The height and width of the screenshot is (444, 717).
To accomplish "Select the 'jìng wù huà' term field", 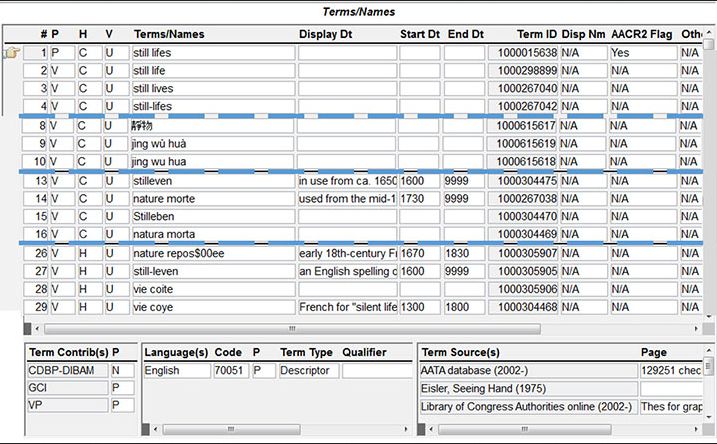I will (212, 144).
